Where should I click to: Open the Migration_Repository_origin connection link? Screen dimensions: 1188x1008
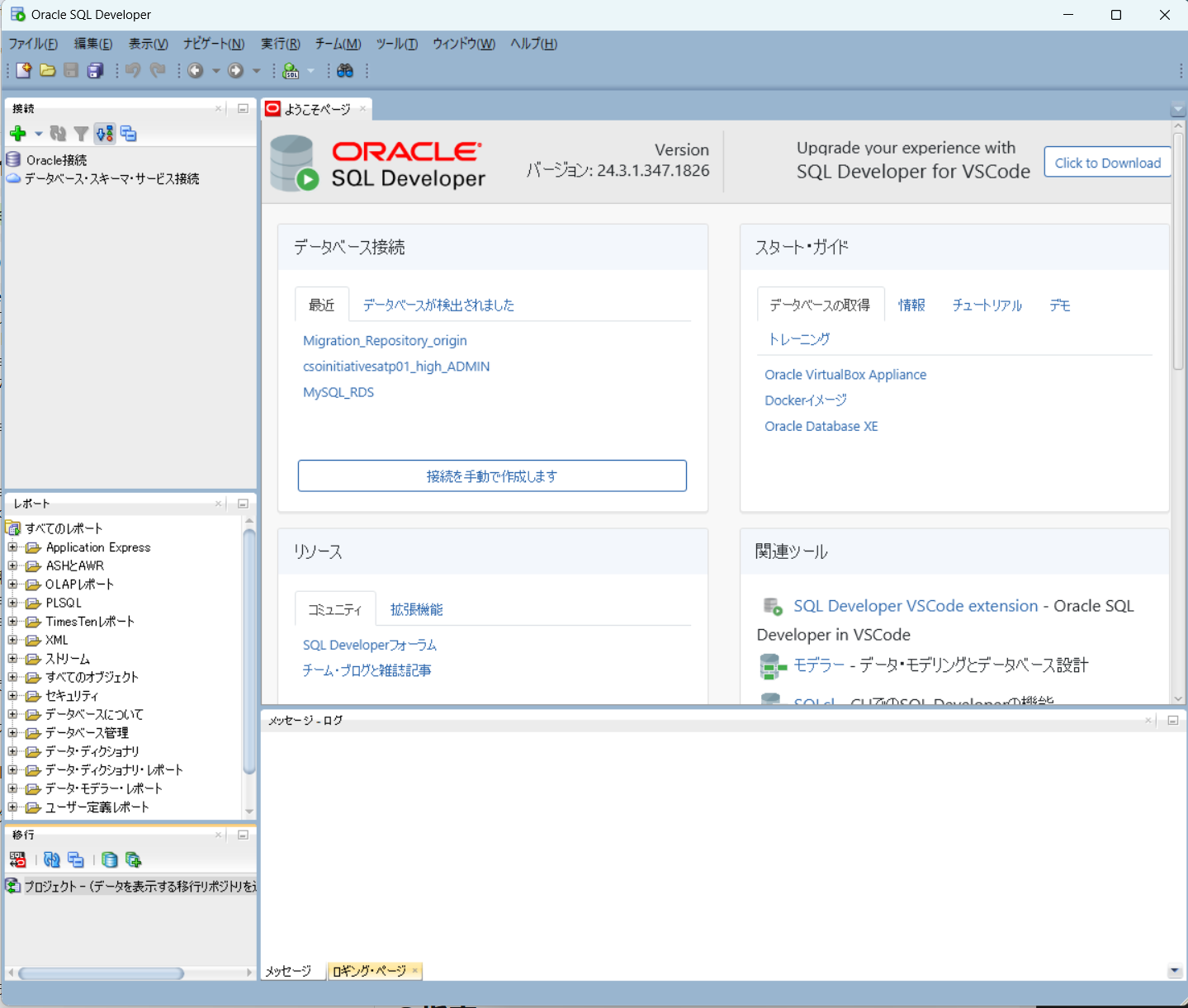(385, 340)
